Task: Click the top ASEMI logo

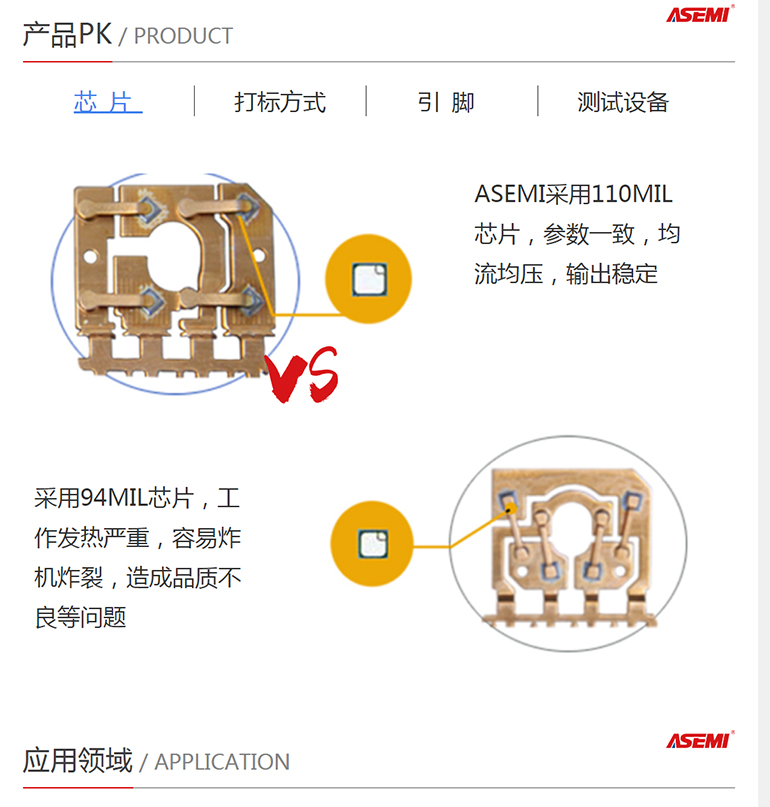Action: point(700,14)
